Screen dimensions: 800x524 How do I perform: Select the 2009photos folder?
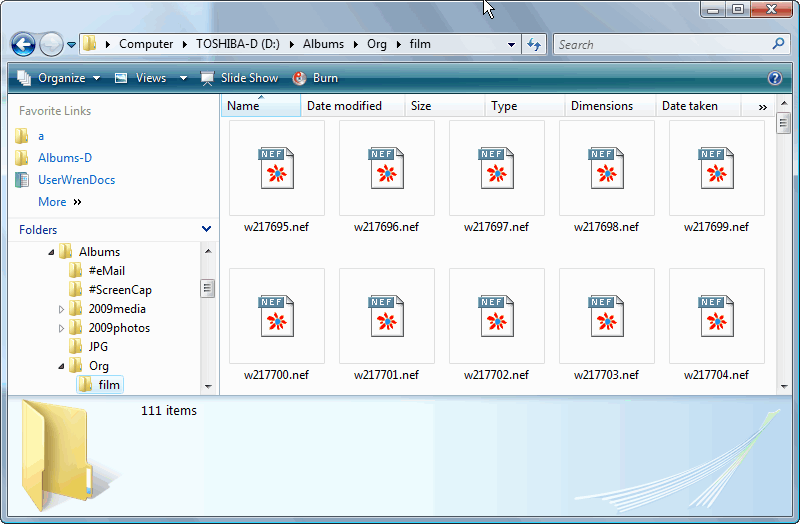pyautogui.click(x=119, y=328)
